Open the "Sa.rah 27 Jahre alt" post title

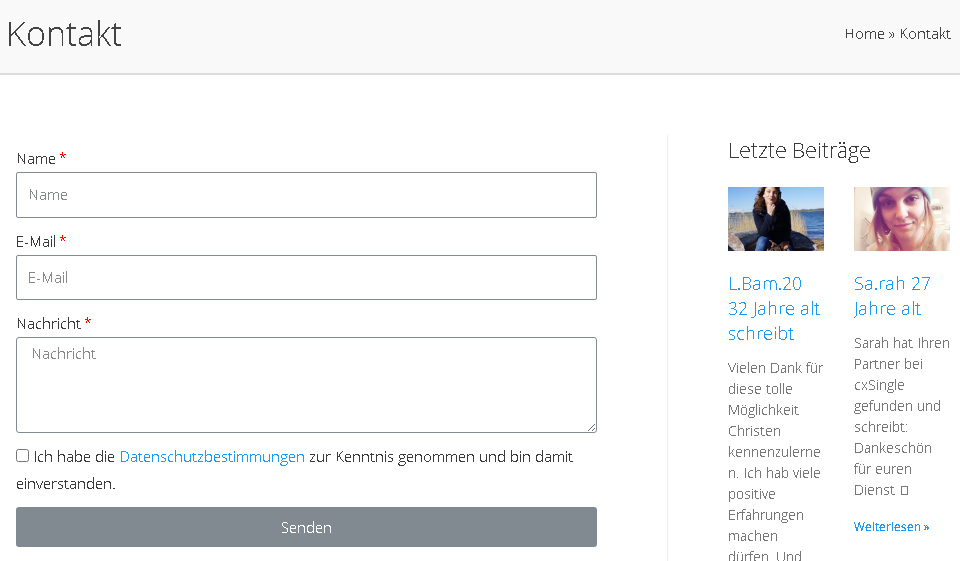(x=892, y=296)
